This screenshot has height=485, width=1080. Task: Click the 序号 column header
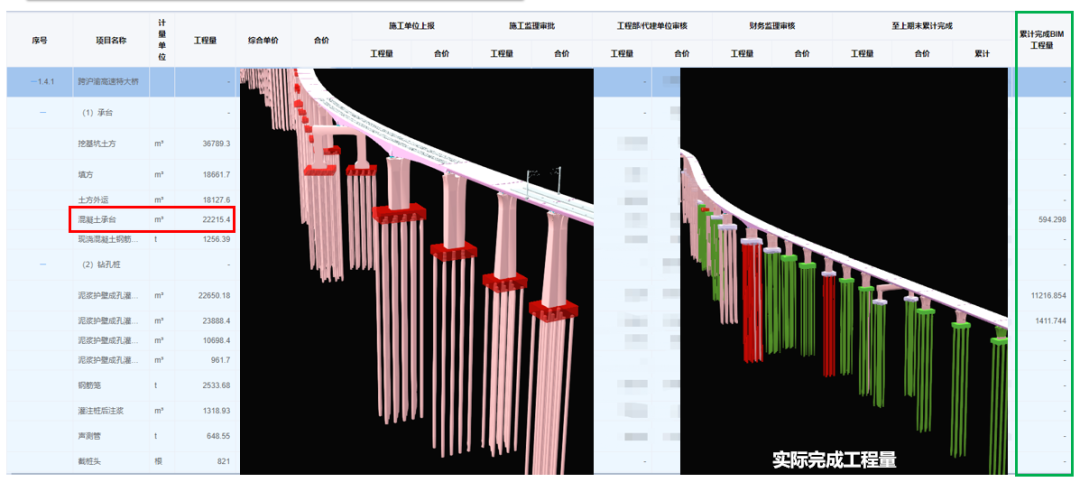click(39, 40)
